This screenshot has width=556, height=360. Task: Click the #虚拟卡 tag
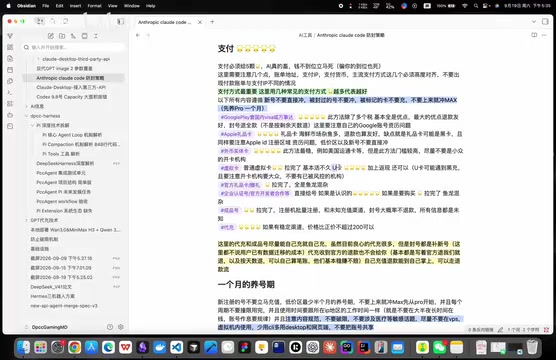click(x=229, y=168)
